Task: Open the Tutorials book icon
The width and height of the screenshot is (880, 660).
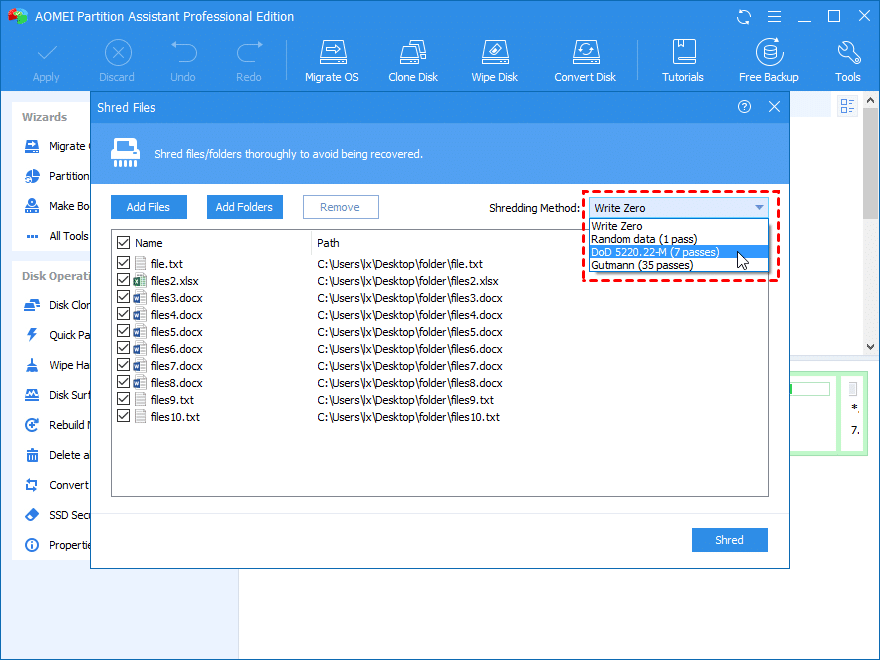Action: 684,52
